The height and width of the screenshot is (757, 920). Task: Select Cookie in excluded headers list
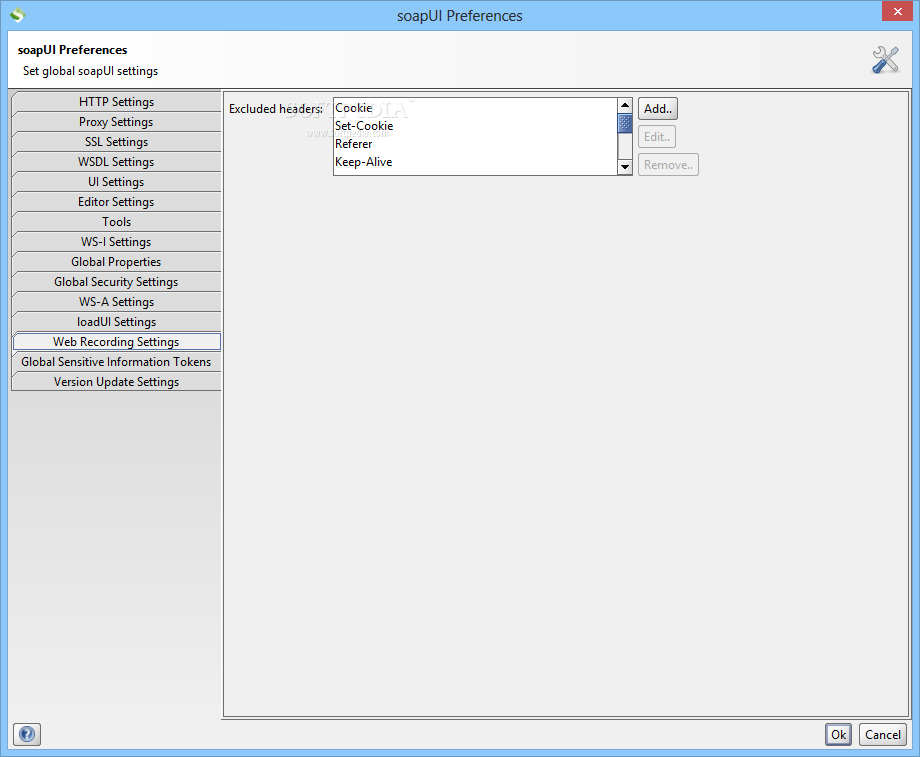coord(475,108)
